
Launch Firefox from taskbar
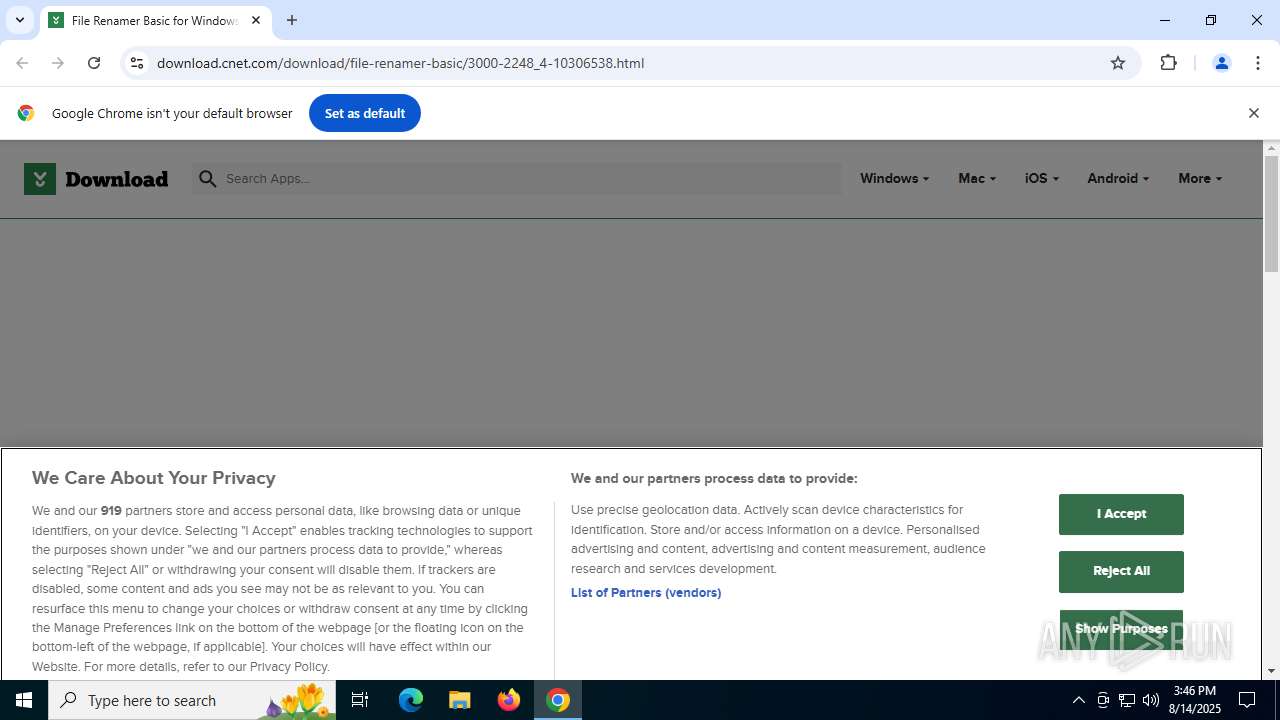pyautogui.click(x=509, y=700)
